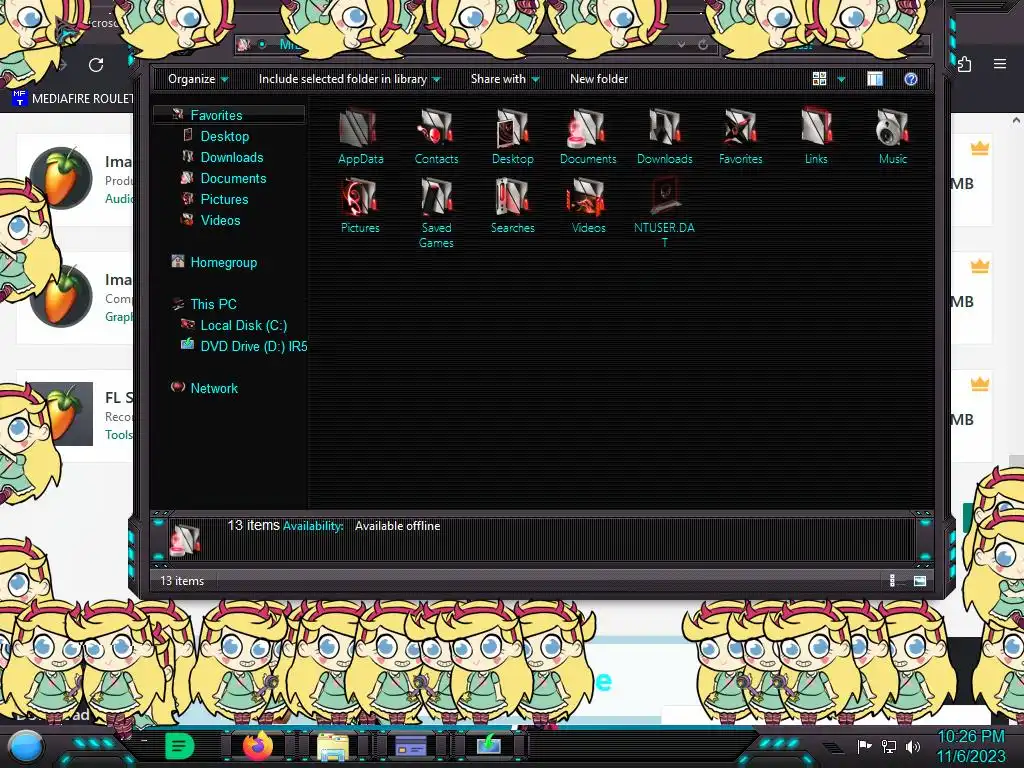Click the browser page scrollbar up arrow
This screenshot has width=1024, height=768.
[x=1016, y=120]
